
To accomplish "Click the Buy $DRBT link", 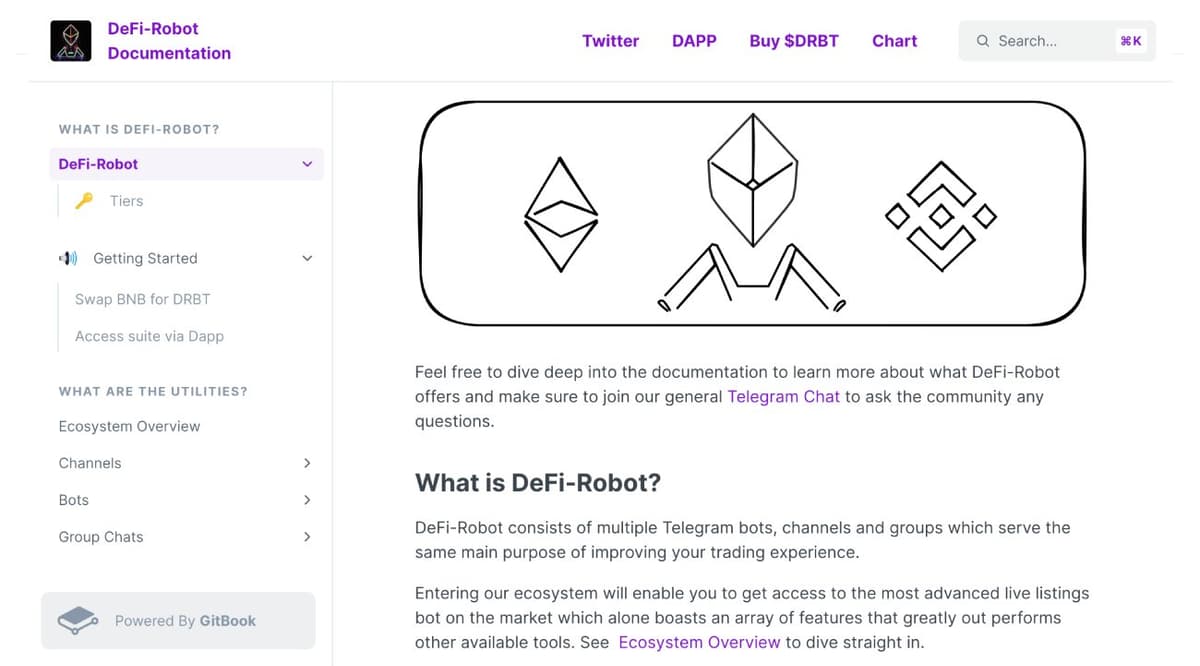I will tap(794, 41).
